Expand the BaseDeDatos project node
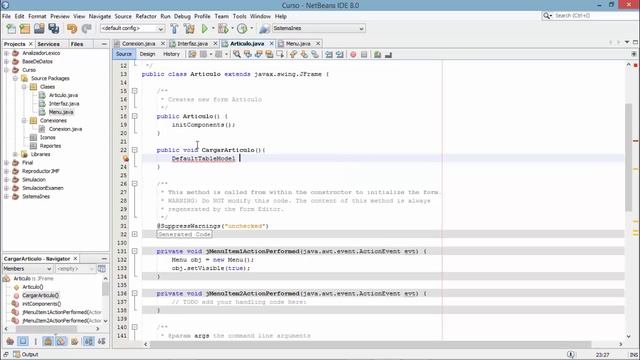640x360 pixels. point(7,62)
